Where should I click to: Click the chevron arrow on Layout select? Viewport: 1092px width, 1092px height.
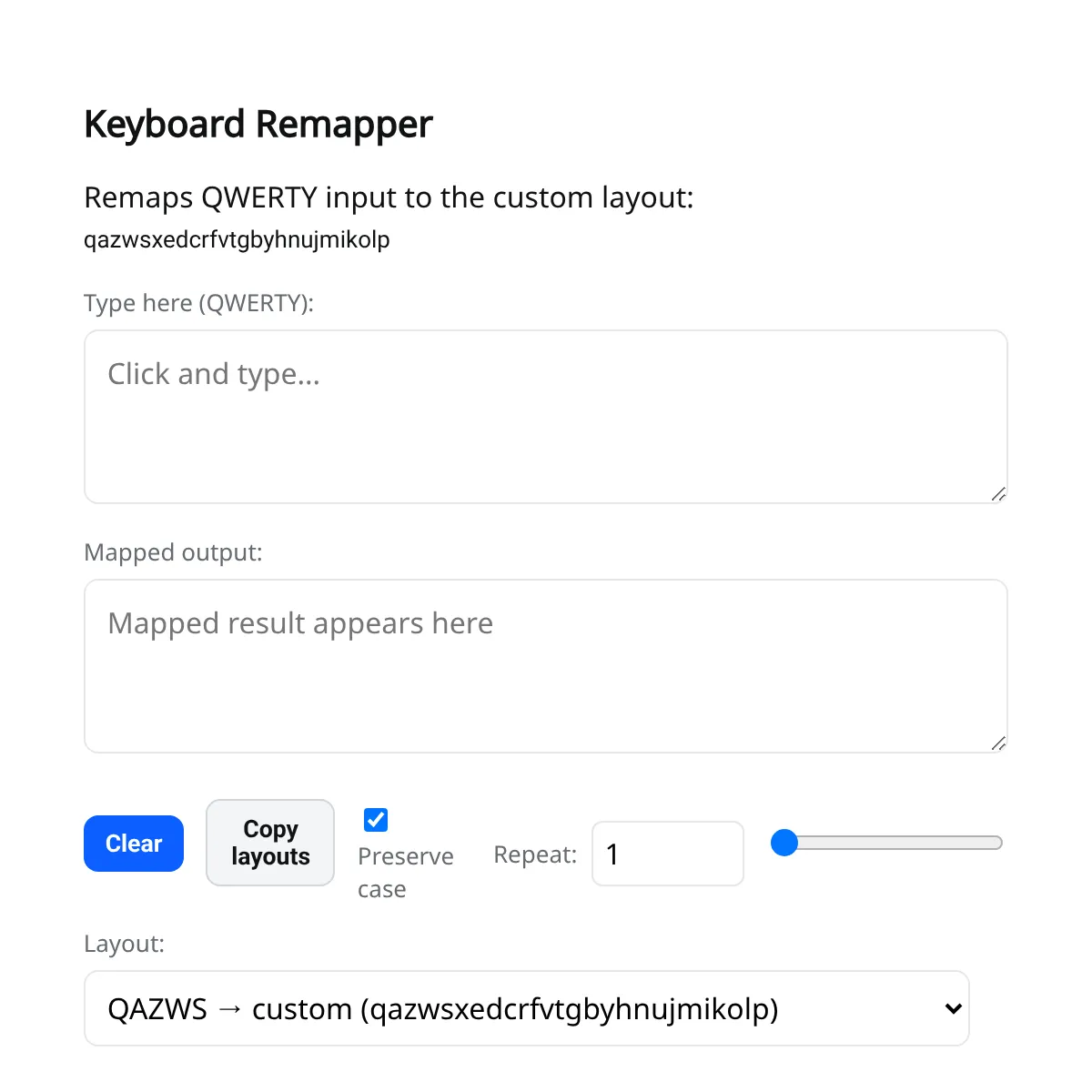coord(953,1008)
